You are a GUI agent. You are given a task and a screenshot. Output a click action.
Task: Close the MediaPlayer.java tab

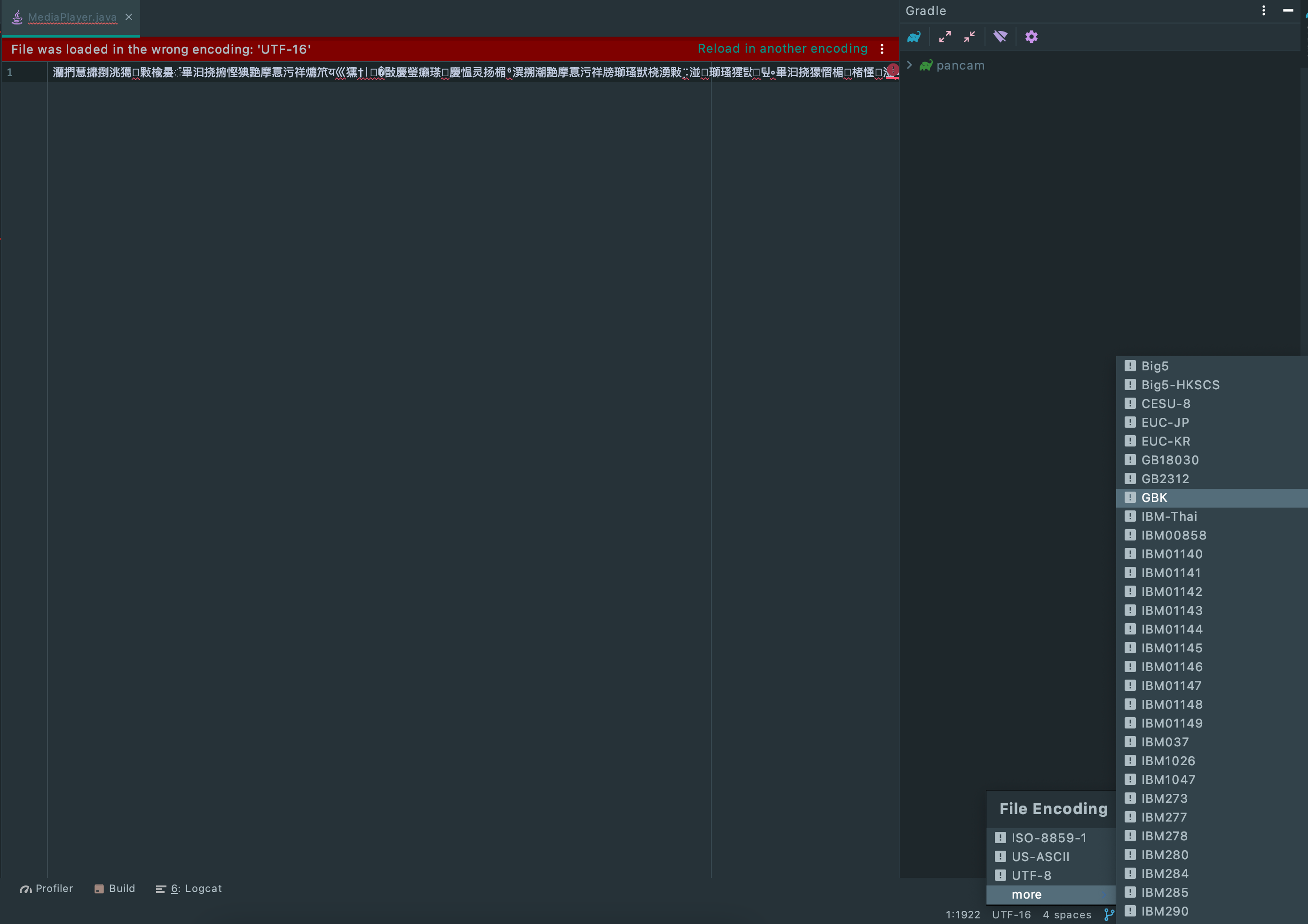tap(129, 17)
